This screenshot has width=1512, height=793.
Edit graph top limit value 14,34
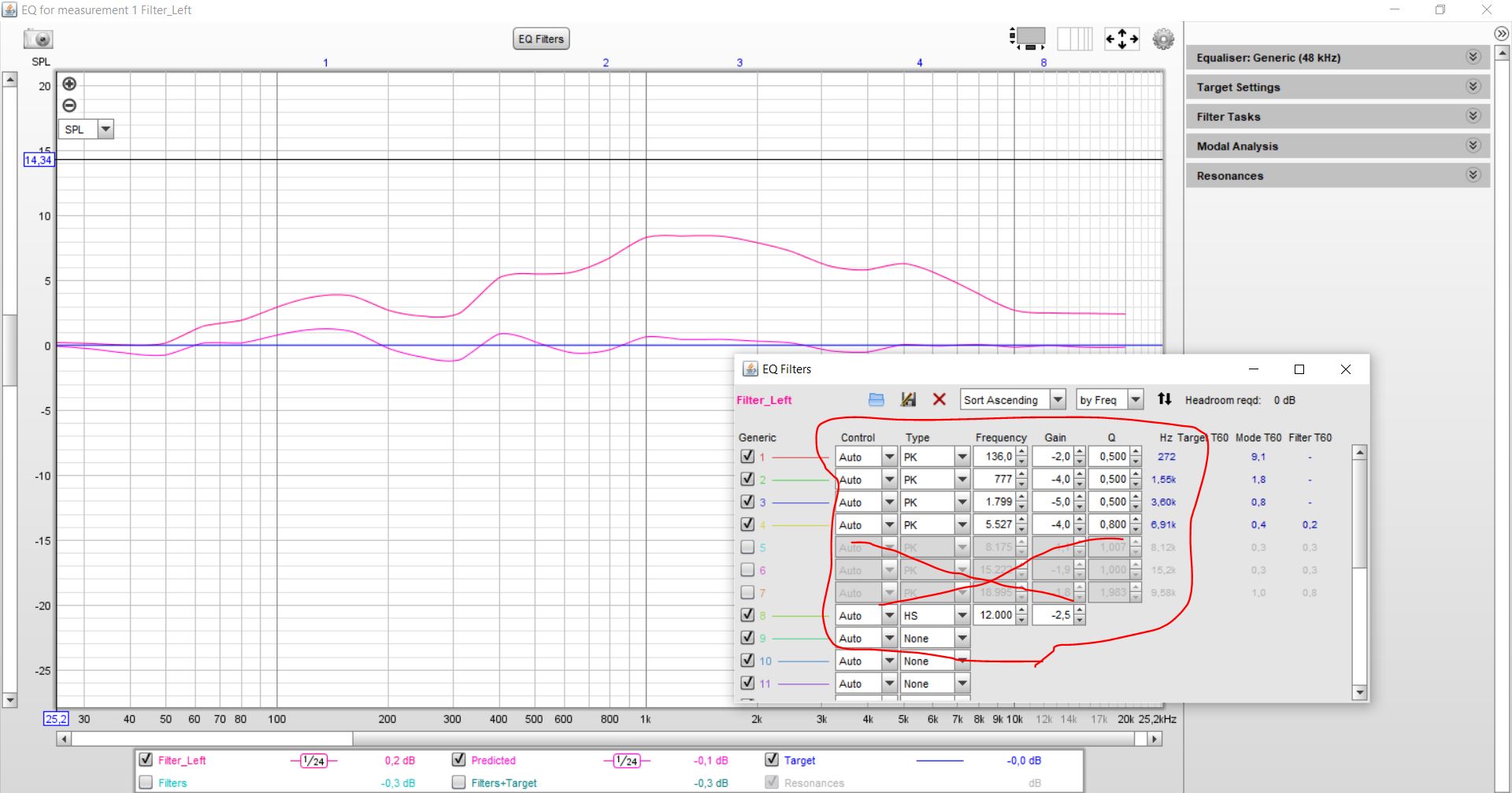click(38, 160)
